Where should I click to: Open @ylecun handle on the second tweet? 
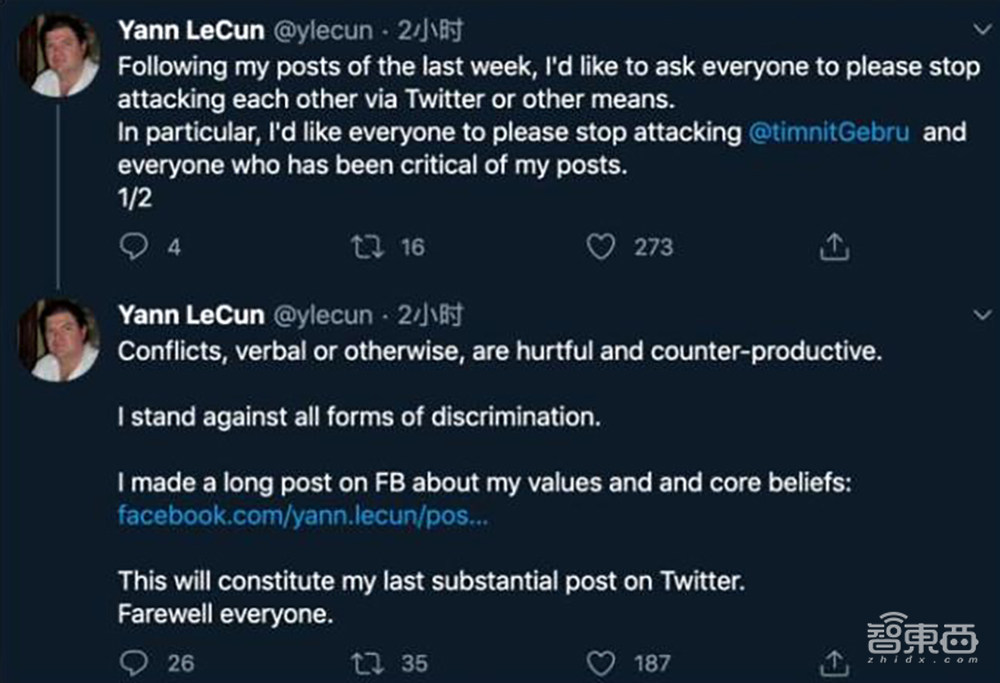pyautogui.click(x=322, y=316)
